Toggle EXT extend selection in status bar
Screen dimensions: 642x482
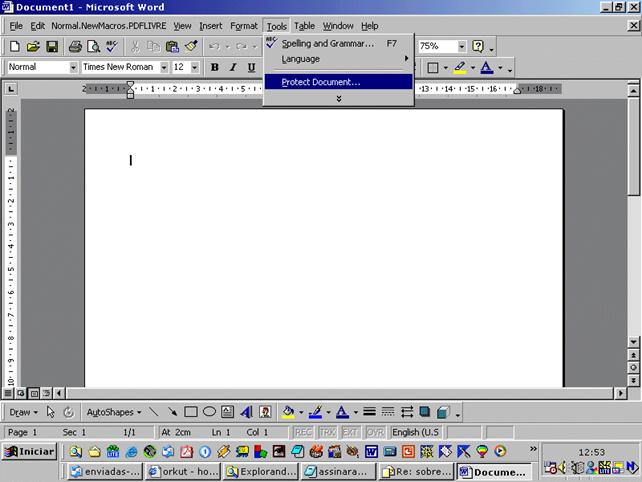[350, 432]
